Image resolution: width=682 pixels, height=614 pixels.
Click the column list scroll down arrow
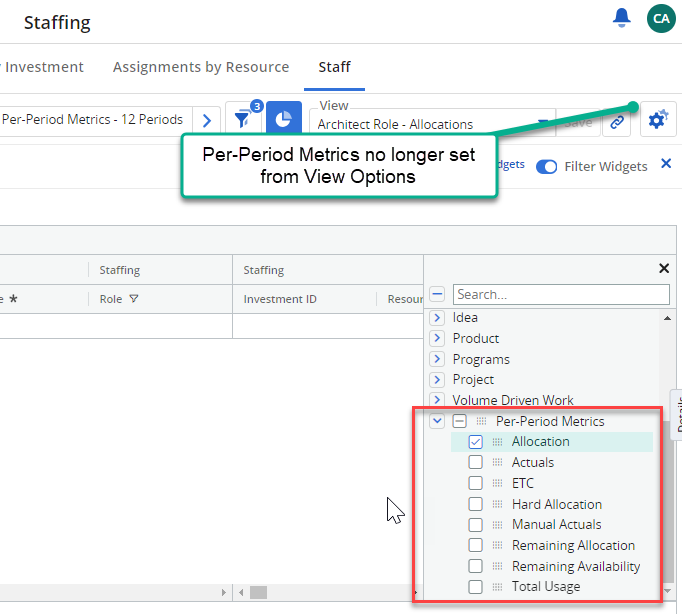[x=667, y=591]
